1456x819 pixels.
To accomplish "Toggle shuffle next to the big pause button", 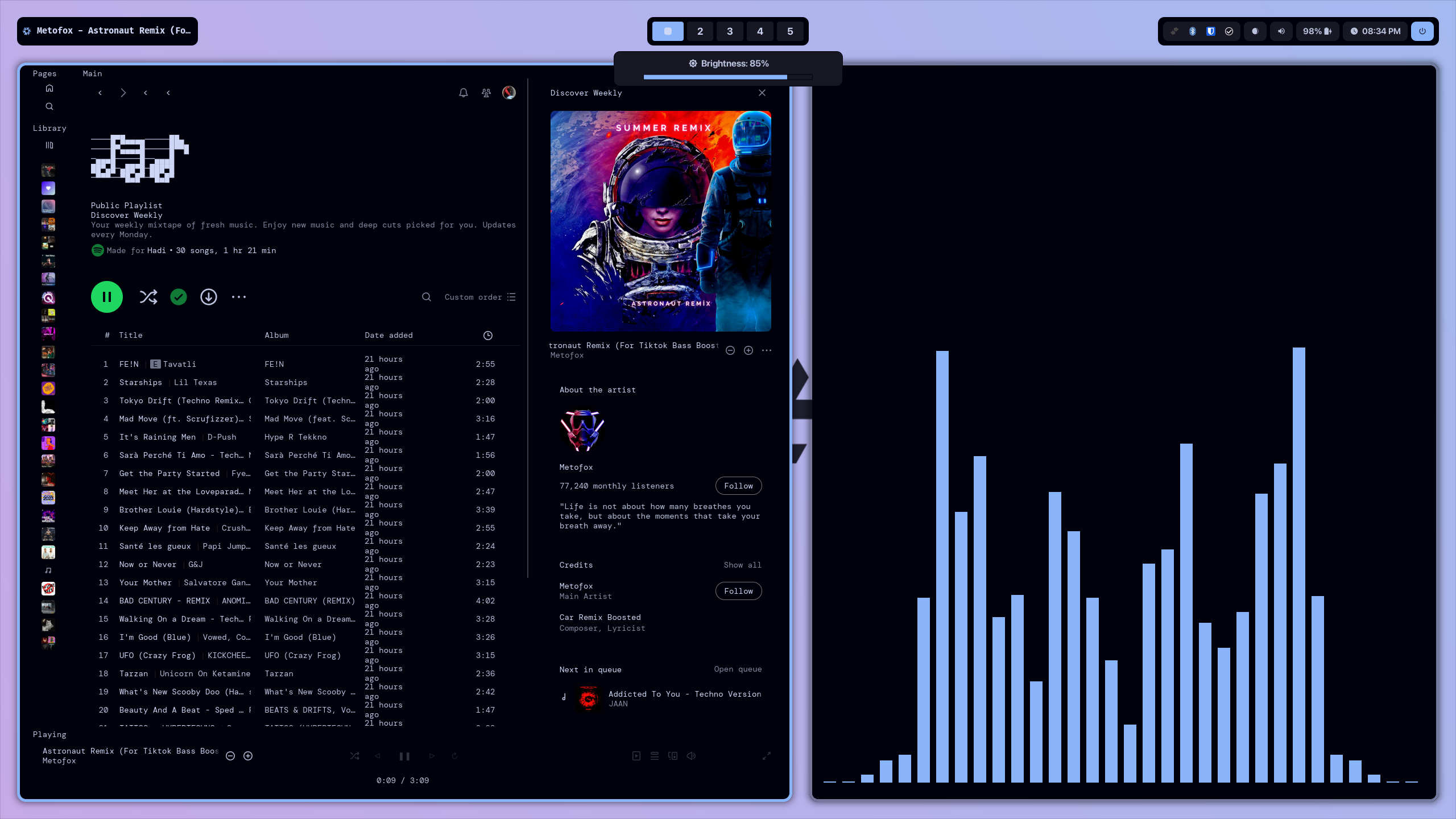I will point(148,297).
